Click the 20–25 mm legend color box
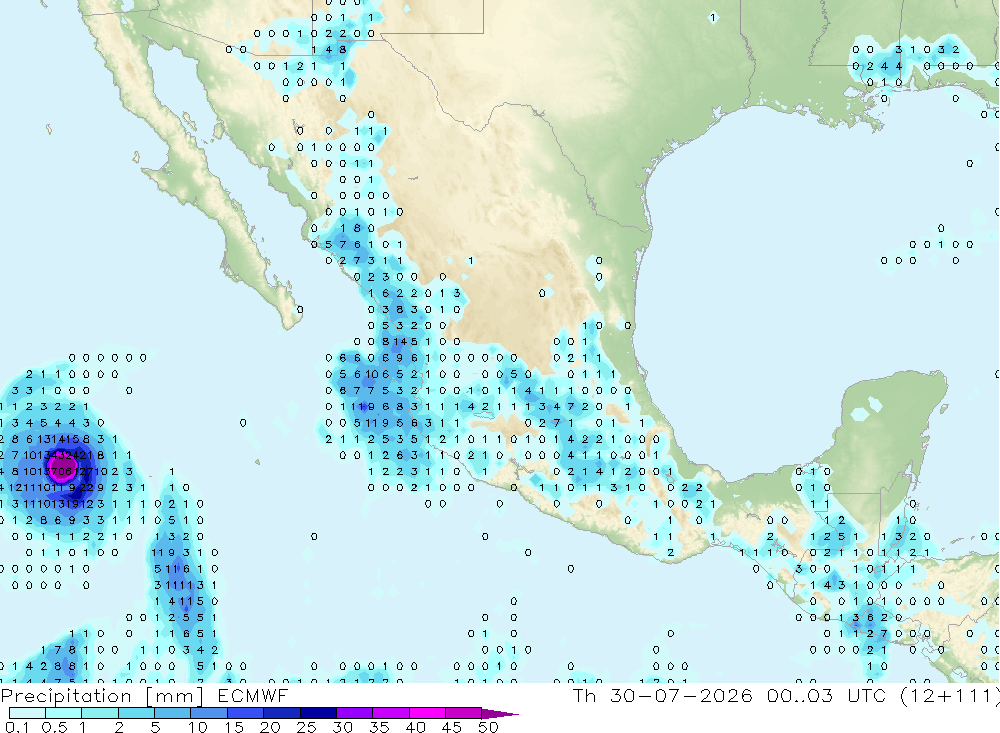This screenshot has width=1000, height=733. click(x=282, y=713)
